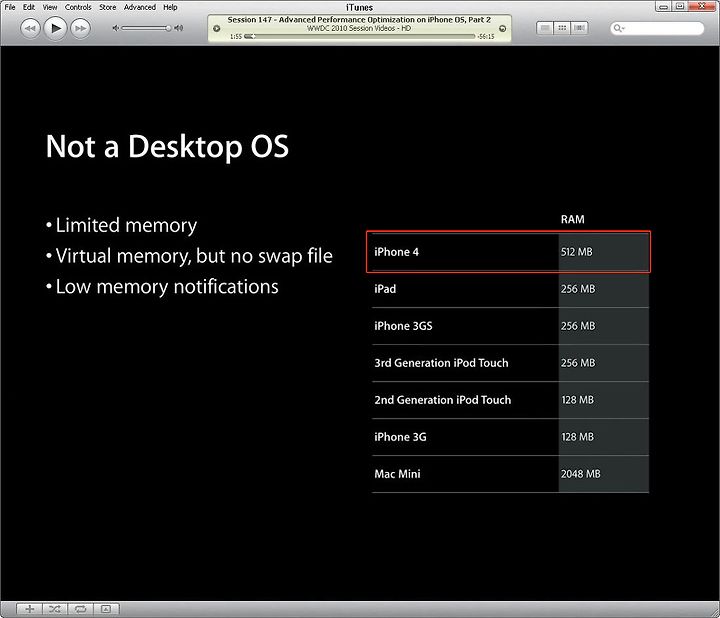Click the high volume speaker icon

coord(179,28)
